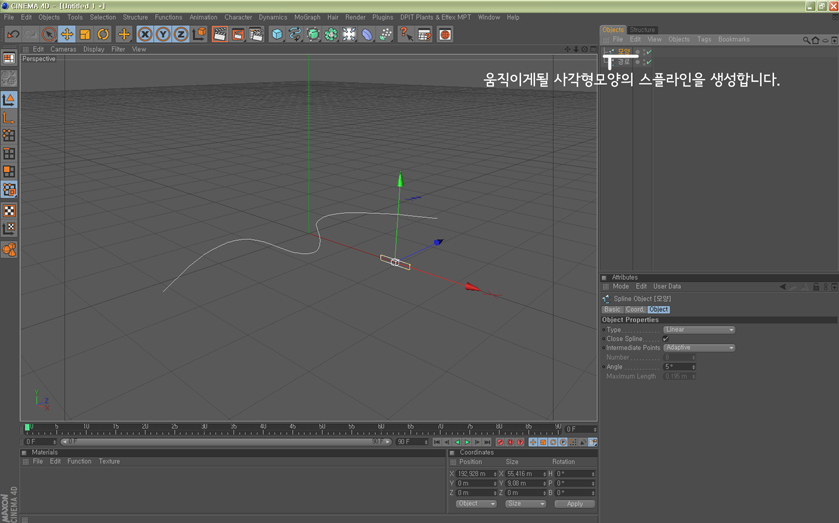Add a Cube primitive object

coord(277,35)
